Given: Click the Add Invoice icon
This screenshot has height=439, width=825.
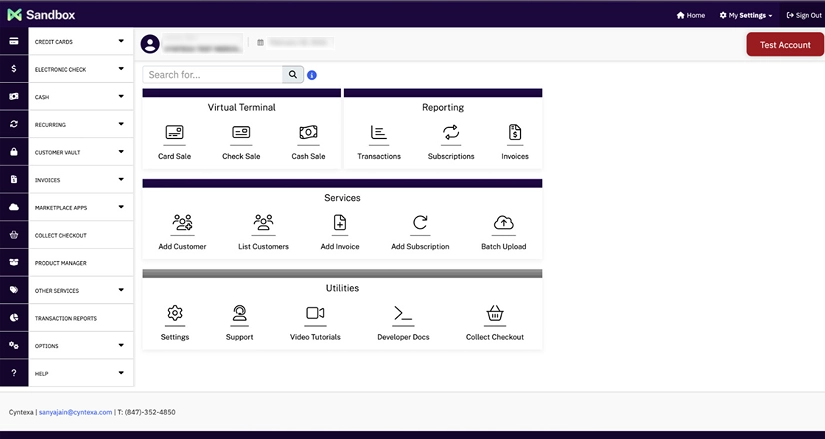Looking at the screenshot, I should pos(340,223).
